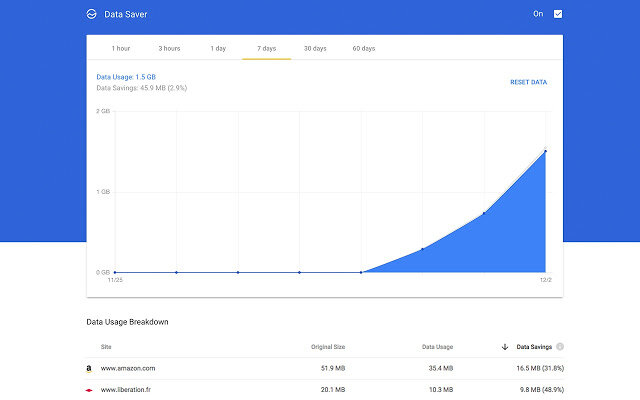The image size is (640, 400).
Task: Click the Data Savings info icon
Action: click(560, 347)
